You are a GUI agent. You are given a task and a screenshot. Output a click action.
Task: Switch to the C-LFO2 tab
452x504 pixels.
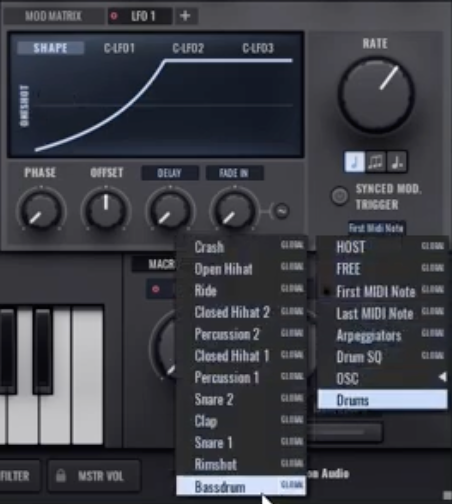tap(188, 48)
